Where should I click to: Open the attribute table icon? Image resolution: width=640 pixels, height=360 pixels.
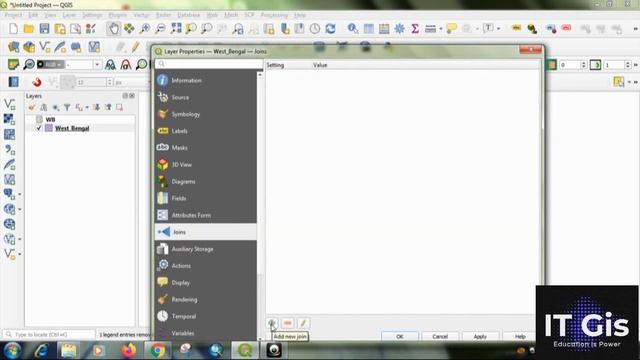(x=369, y=29)
